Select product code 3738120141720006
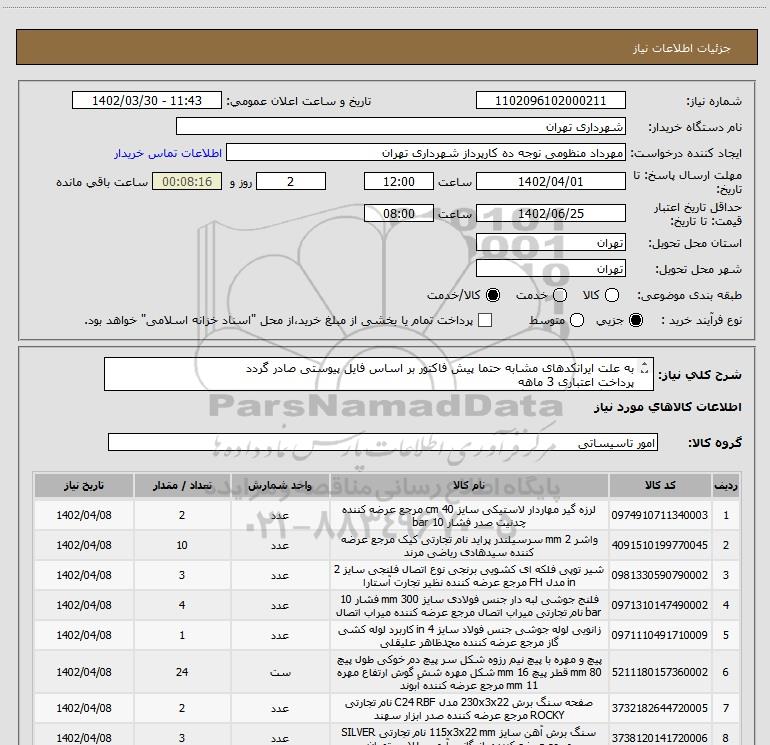The height and width of the screenshot is (745, 770). 660,738
